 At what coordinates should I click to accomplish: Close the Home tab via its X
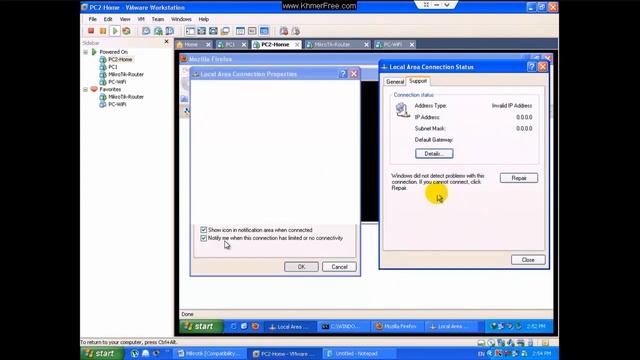[208, 44]
